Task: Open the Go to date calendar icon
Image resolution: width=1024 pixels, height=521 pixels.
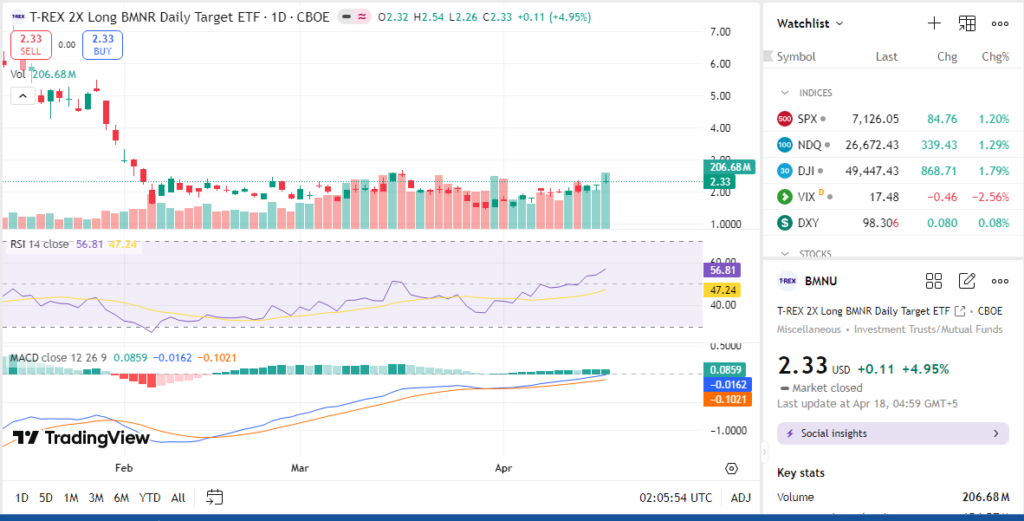Action: coord(214,497)
